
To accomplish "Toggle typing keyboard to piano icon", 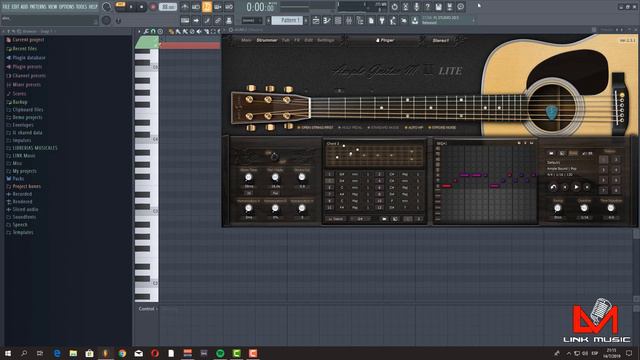I will pyautogui.click(x=185, y=20).
